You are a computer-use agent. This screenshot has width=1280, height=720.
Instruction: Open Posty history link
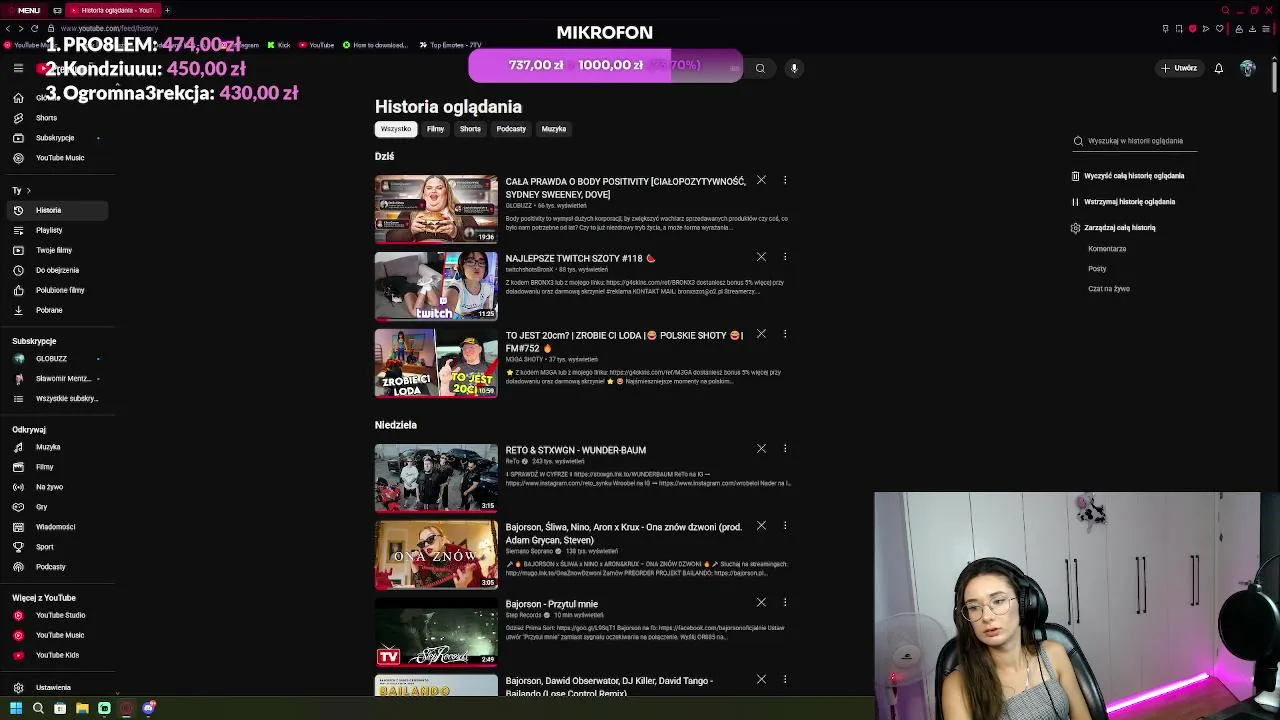1097,269
